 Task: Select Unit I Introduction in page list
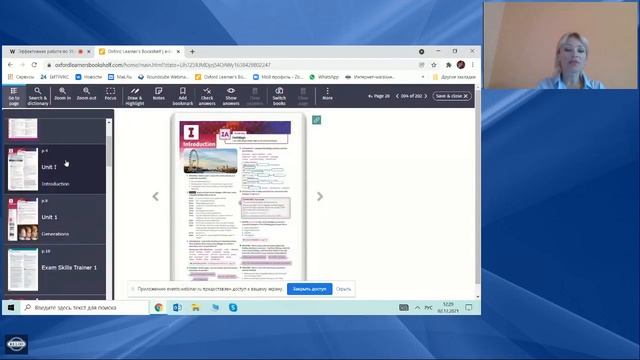pos(56,169)
